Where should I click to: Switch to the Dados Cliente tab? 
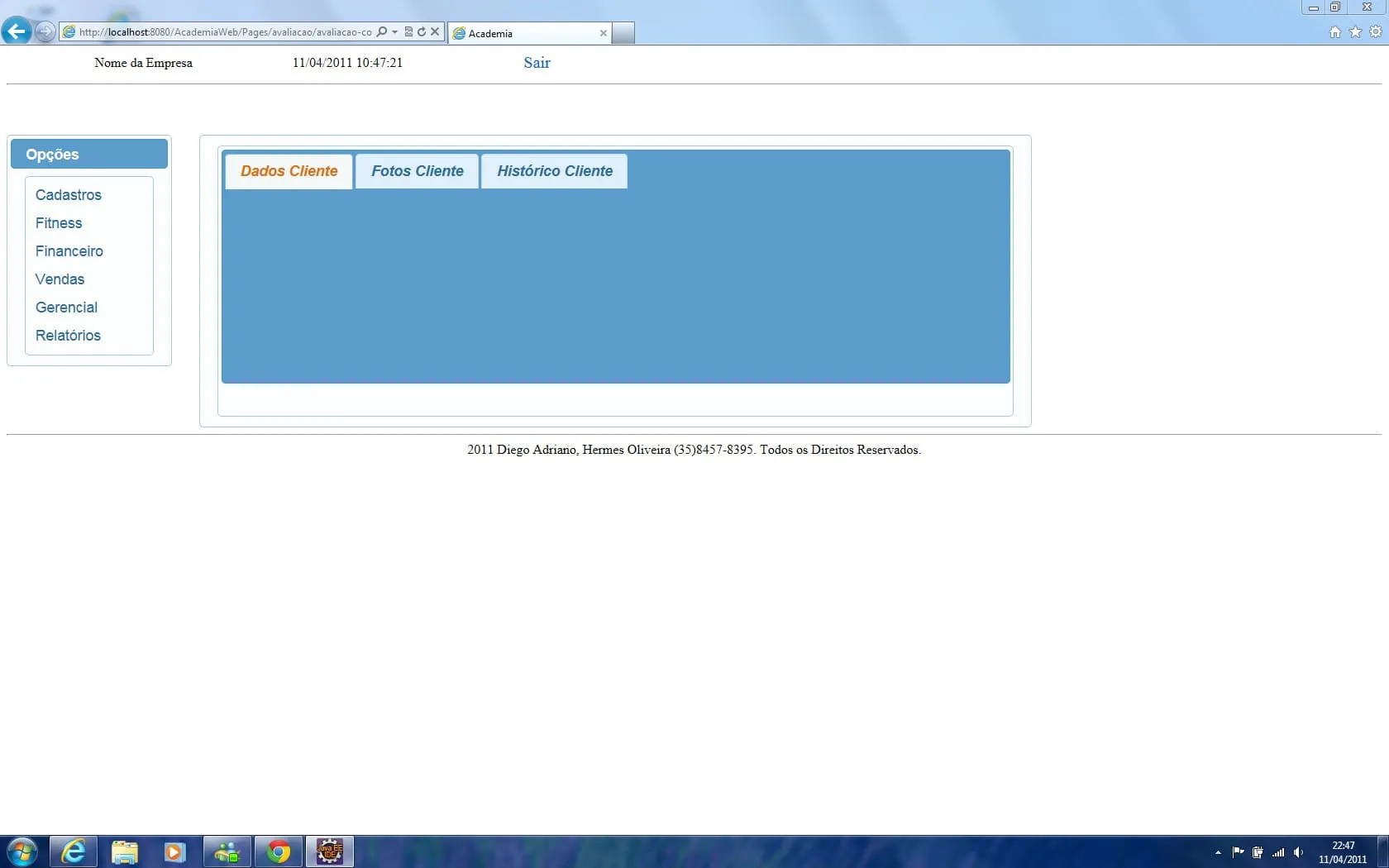pyautogui.click(x=289, y=171)
